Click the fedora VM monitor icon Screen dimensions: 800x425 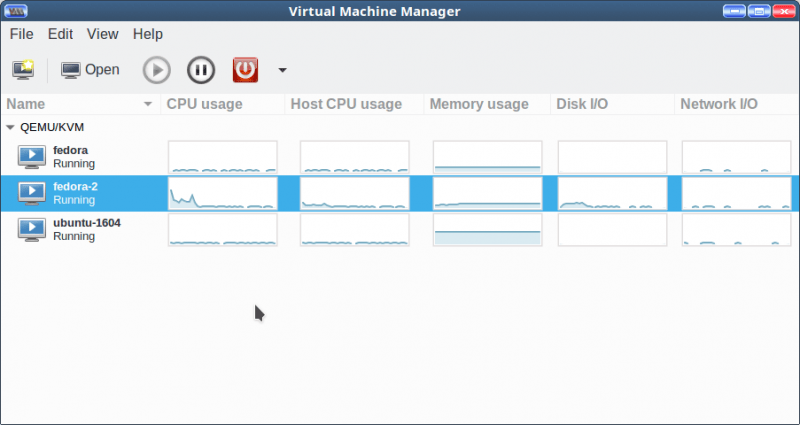pyautogui.click(x=32, y=157)
